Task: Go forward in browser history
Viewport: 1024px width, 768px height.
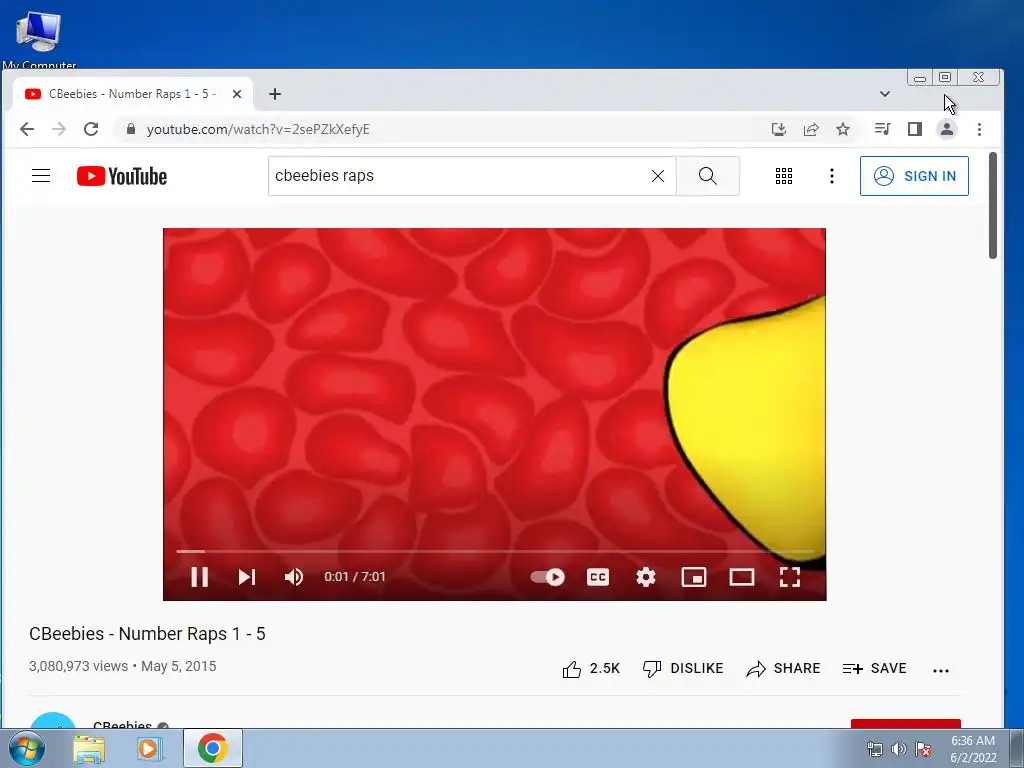Action: click(59, 129)
